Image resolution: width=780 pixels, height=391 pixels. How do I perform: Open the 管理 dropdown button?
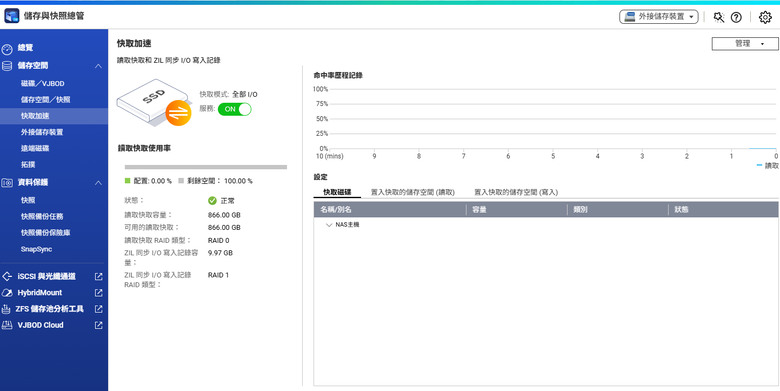pyautogui.click(x=745, y=44)
